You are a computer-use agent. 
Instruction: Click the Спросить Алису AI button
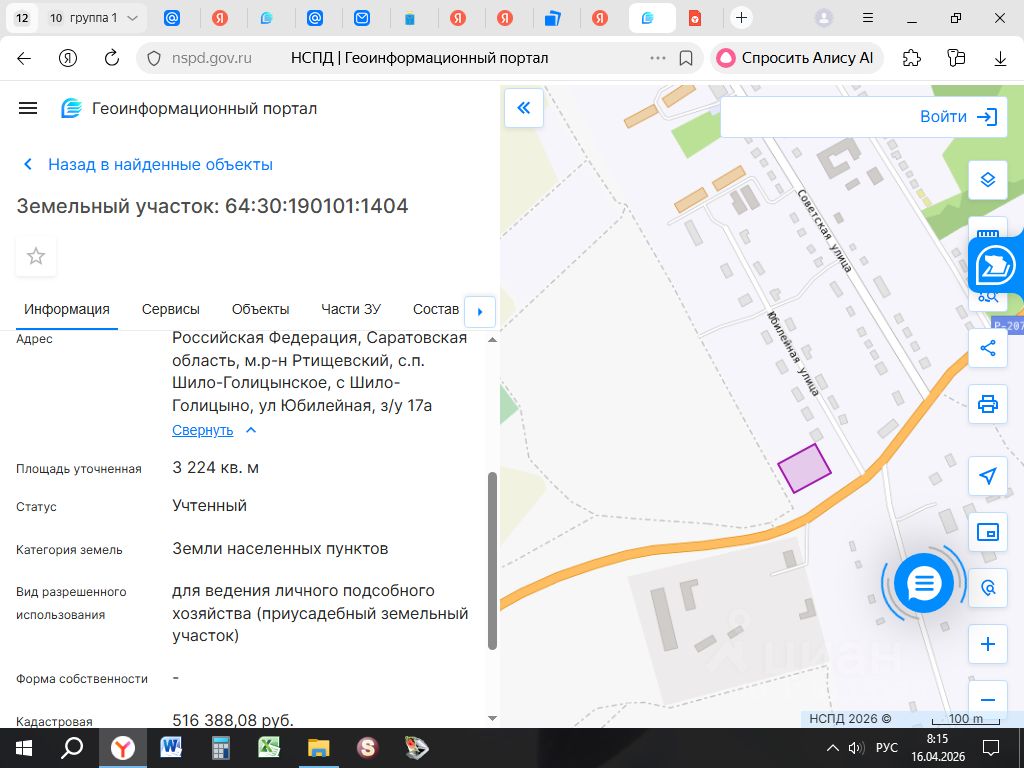(796, 58)
